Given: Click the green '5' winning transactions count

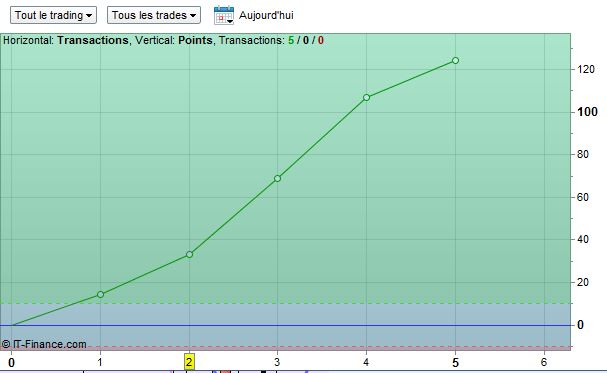Looking at the screenshot, I should coord(291,40).
